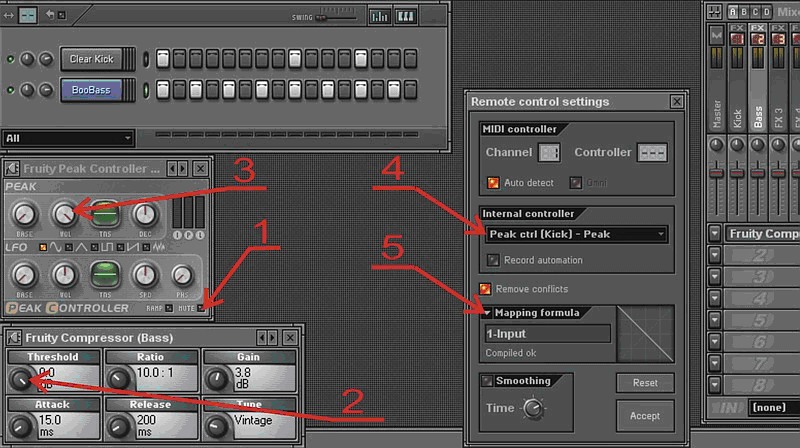Select the LFO sine wave shape icon

click(x=44, y=247)
